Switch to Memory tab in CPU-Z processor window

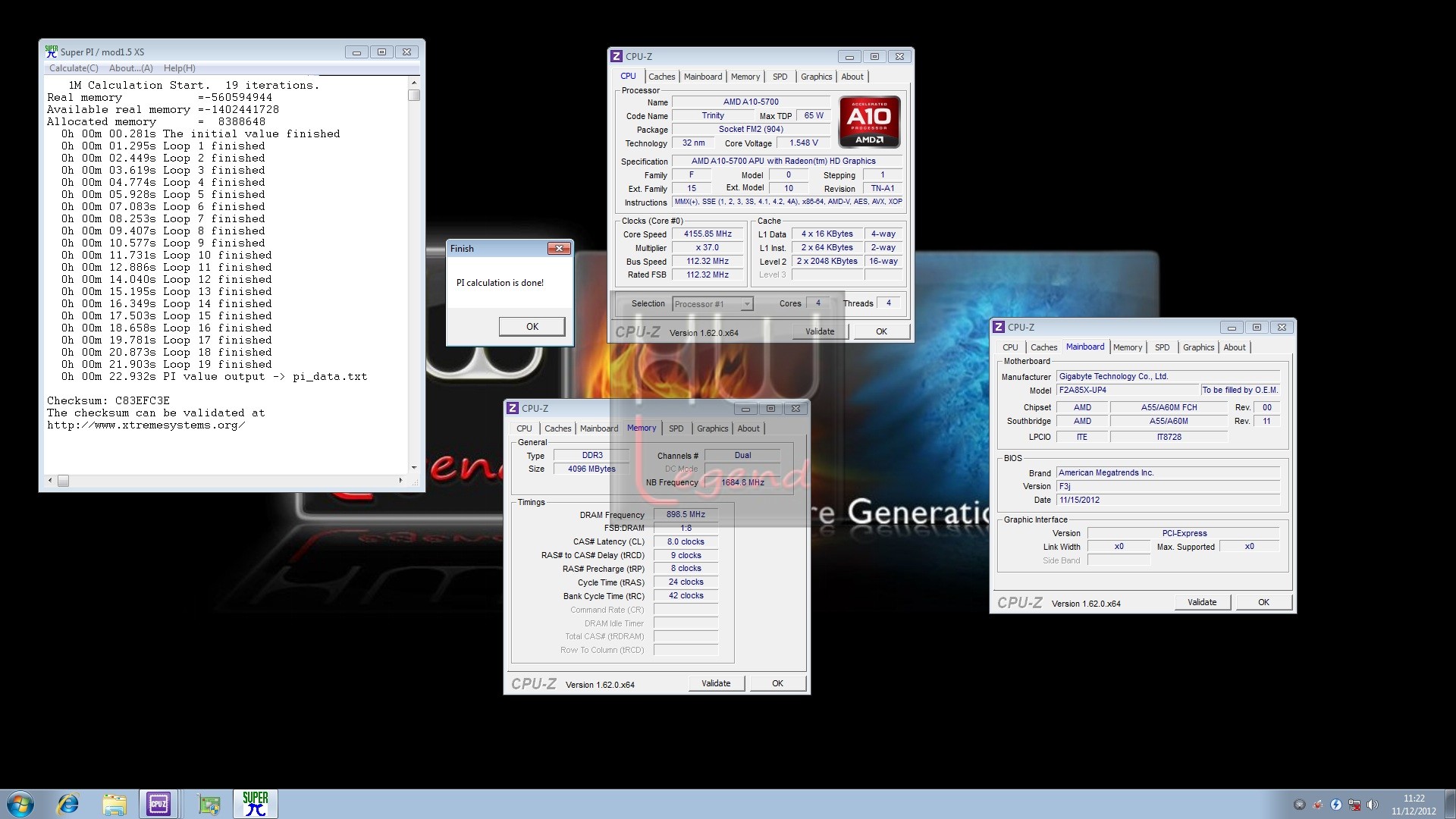point(745,77)
